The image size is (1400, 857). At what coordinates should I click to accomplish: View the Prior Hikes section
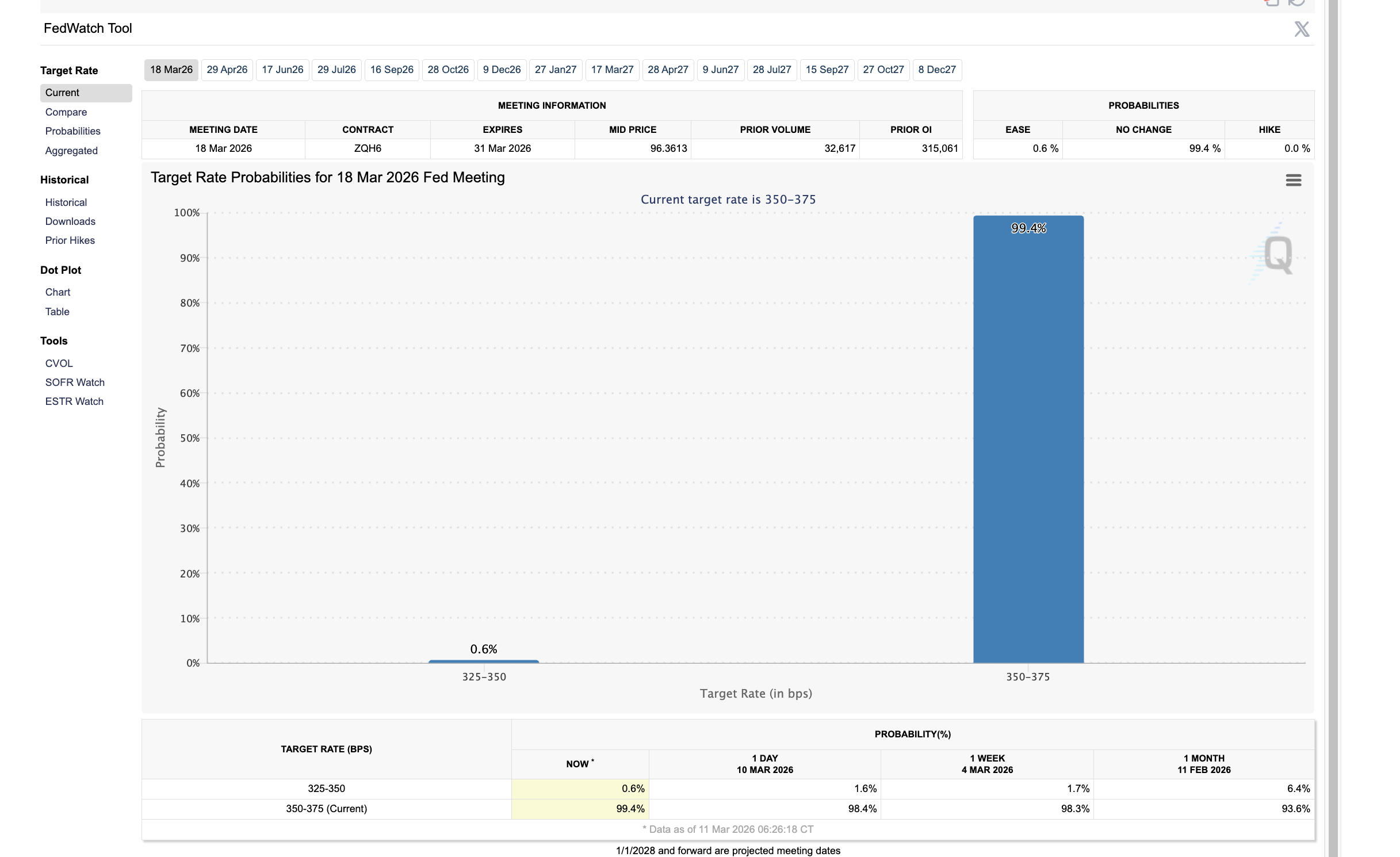[70, 240]
